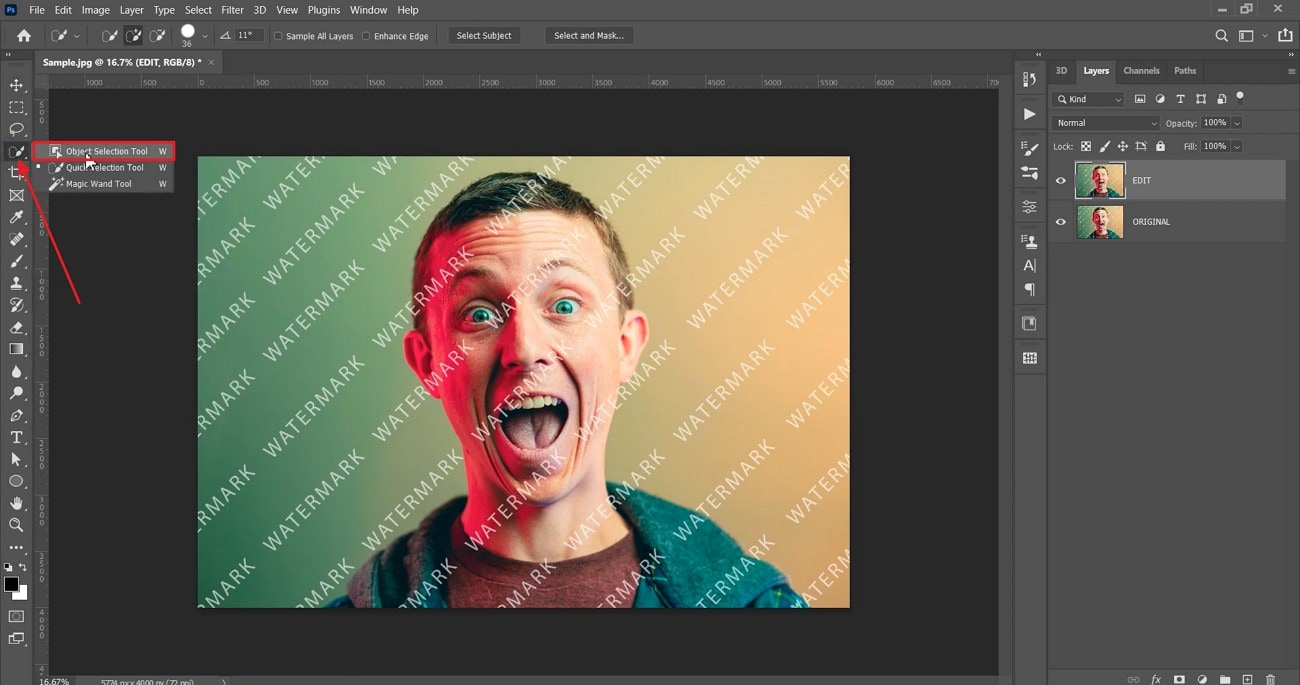Open the Kind layer filter dropdown
The height and width of the screenshot is (685, 1300).
pyautogui.click(x=1089, y=99)
